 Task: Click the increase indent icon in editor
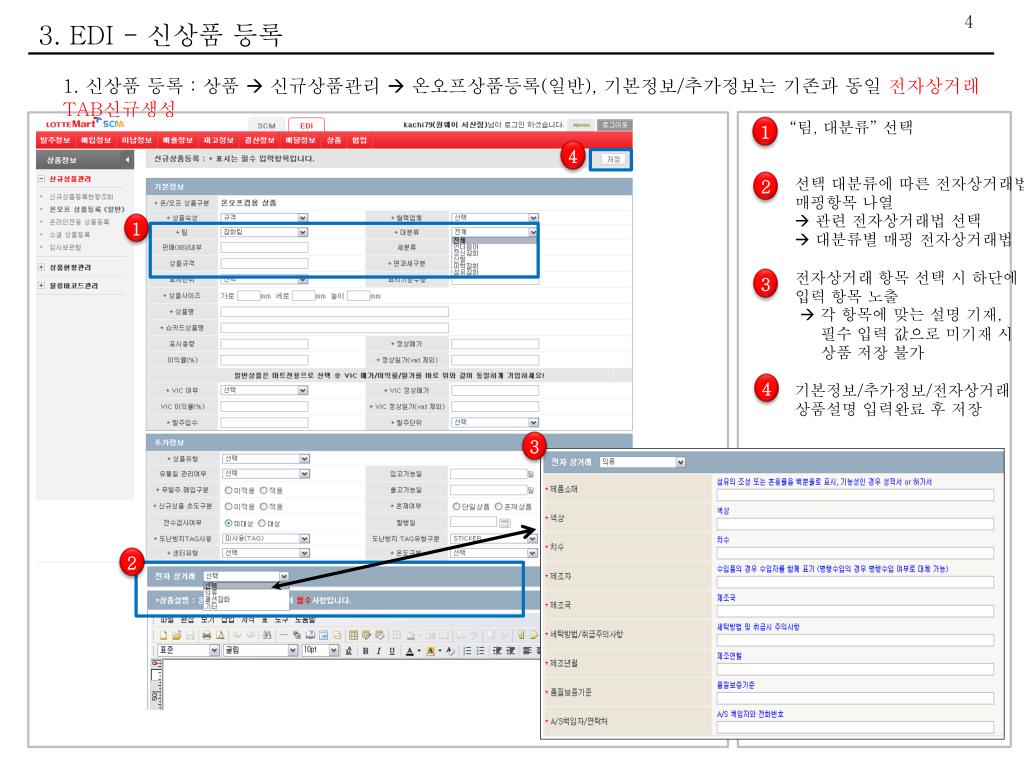tap(510, 651)
